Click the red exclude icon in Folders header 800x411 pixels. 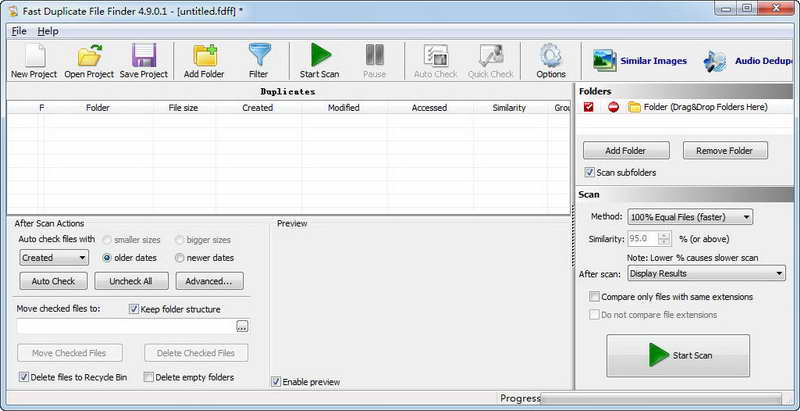point(613,107)
